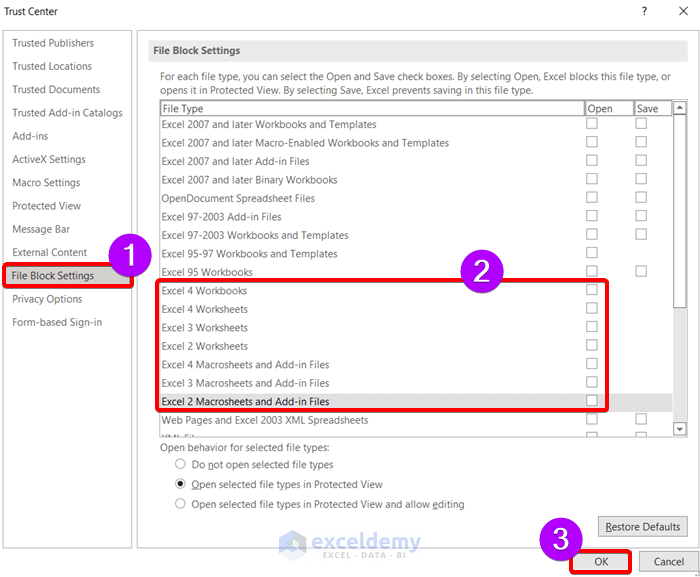
Task: Check Open for Excel 4 Worksheets
Action: [x=592, y=308]
